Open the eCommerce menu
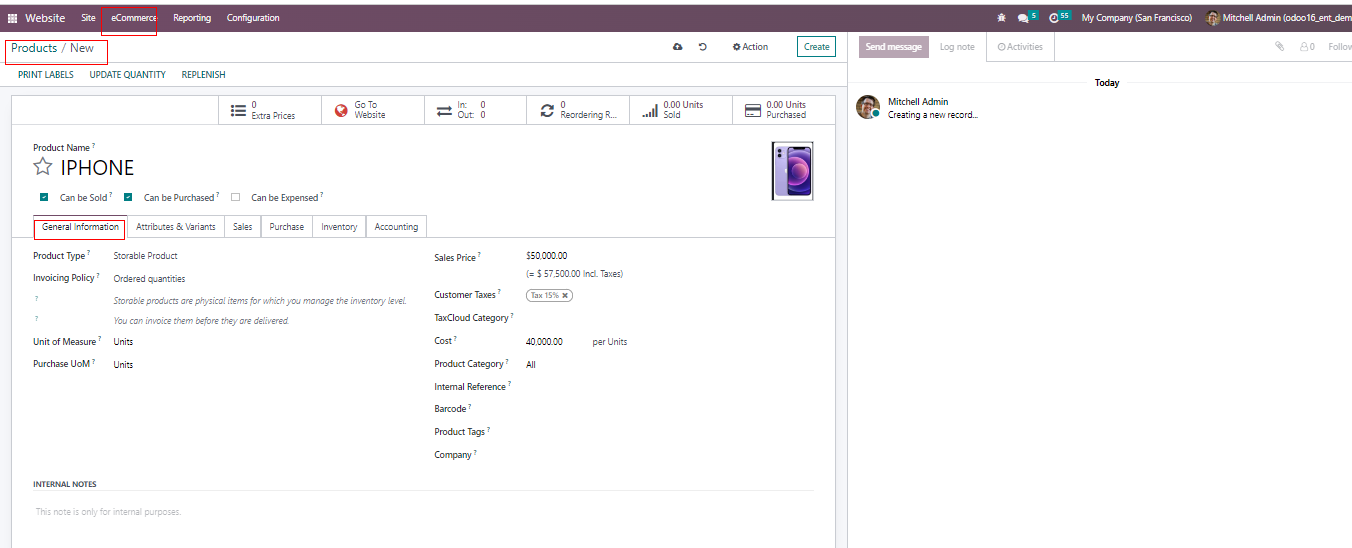1352x548 pixels. (133, 18)
